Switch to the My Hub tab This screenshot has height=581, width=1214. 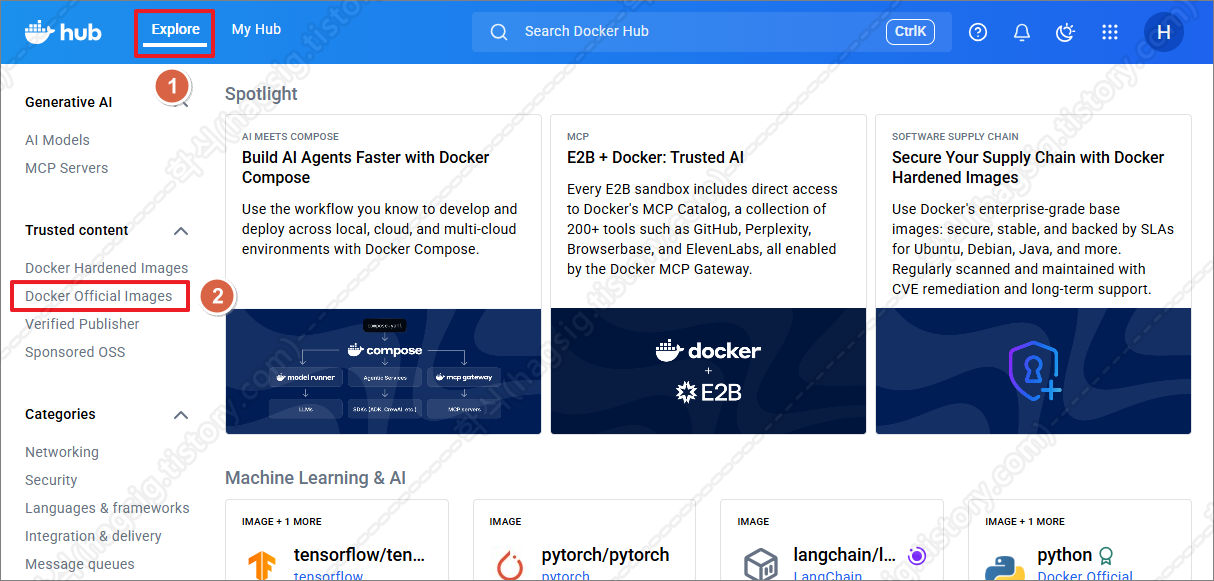[x=256, y=29]
